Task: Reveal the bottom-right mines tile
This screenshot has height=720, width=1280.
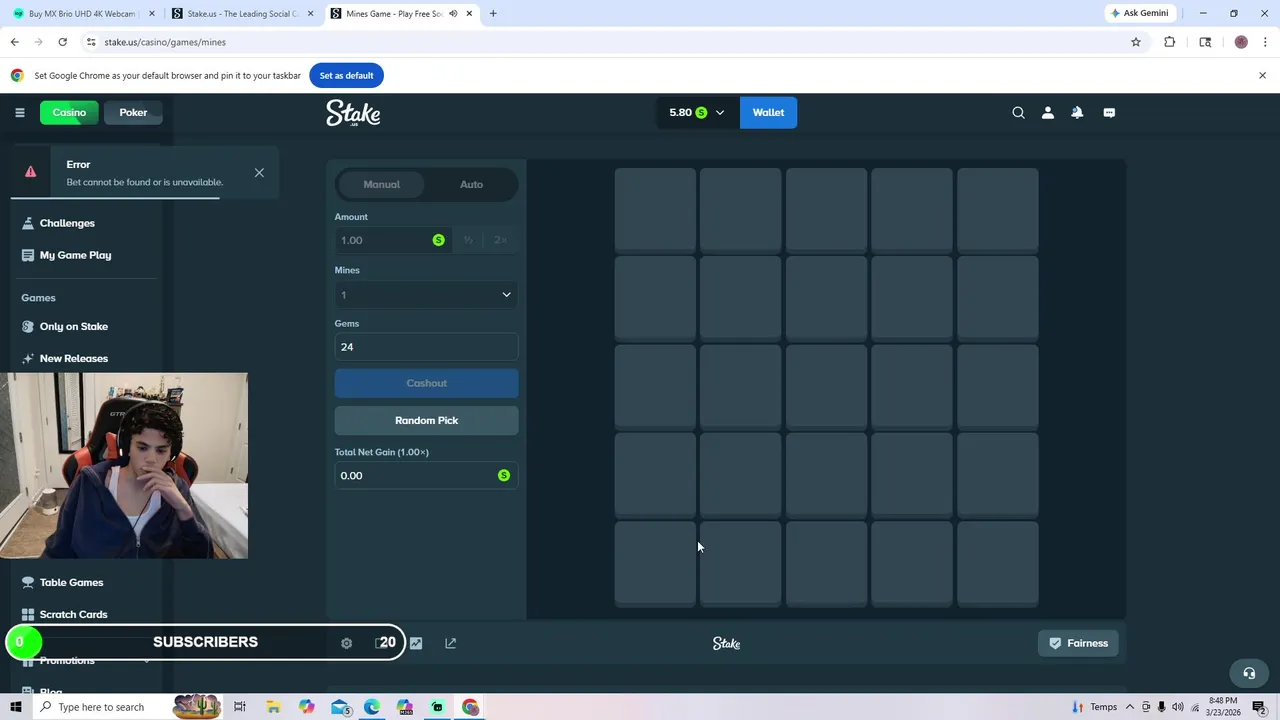Action: (997, 563)
